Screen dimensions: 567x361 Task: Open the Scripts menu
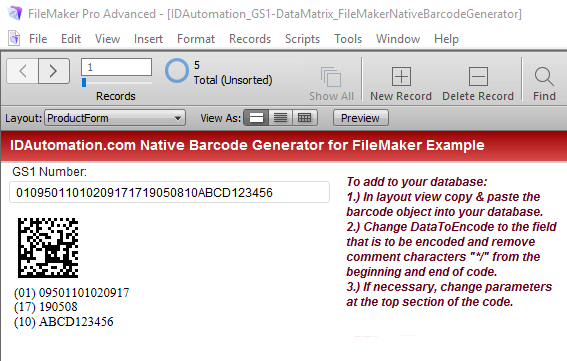pos(302,39)
